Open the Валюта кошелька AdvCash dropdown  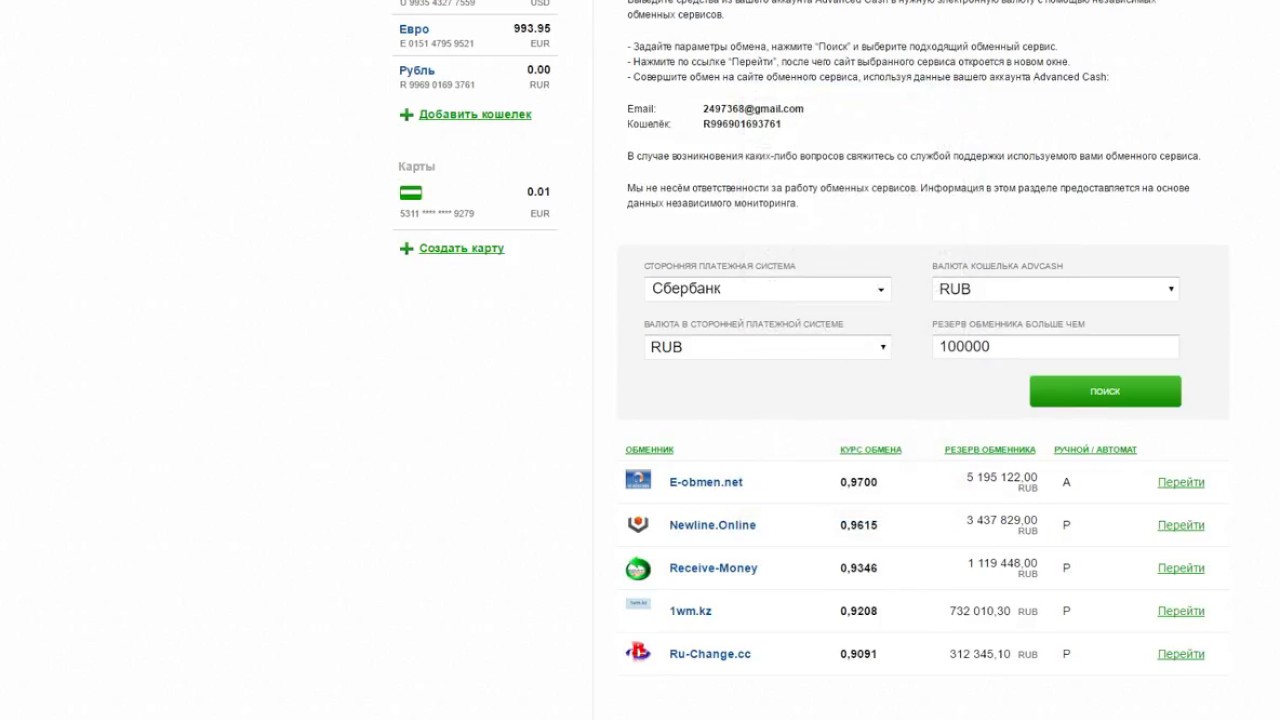coord(1055,289)
